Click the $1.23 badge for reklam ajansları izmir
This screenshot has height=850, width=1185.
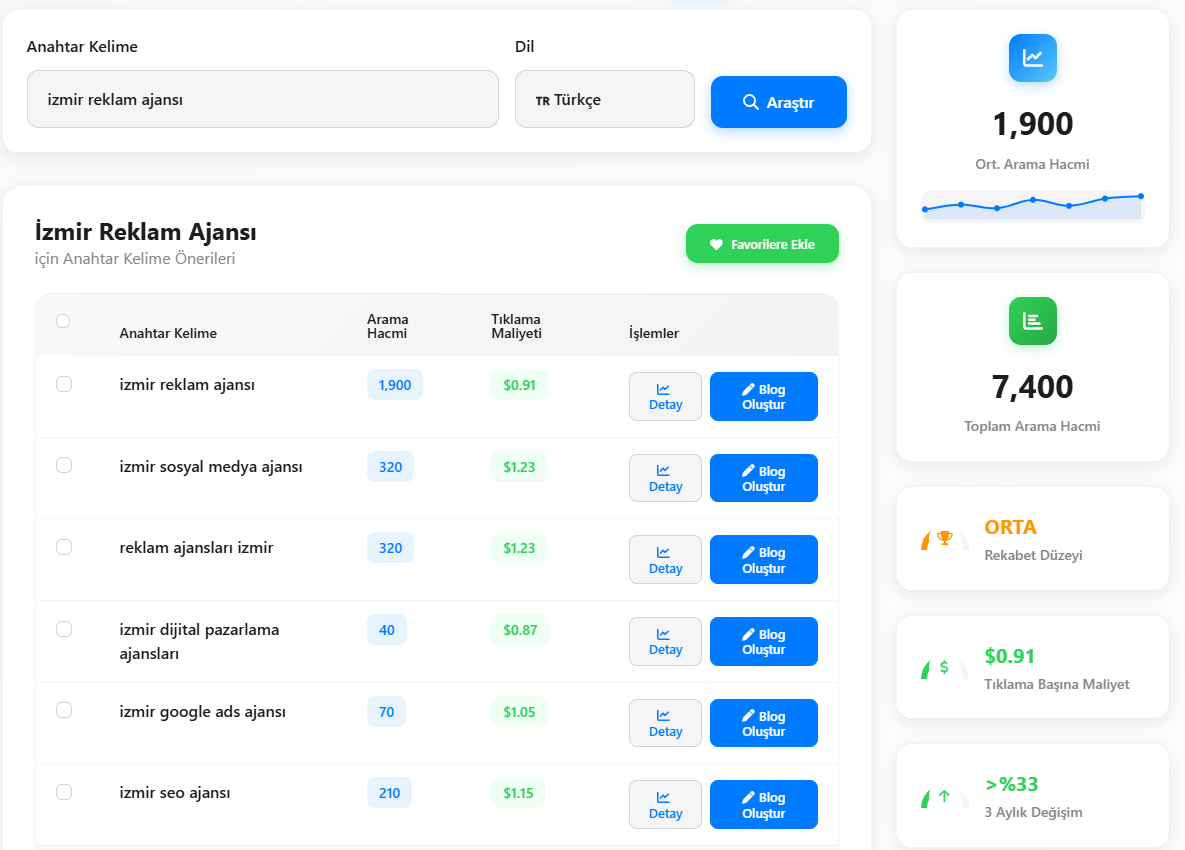click(x=519, y=548)
